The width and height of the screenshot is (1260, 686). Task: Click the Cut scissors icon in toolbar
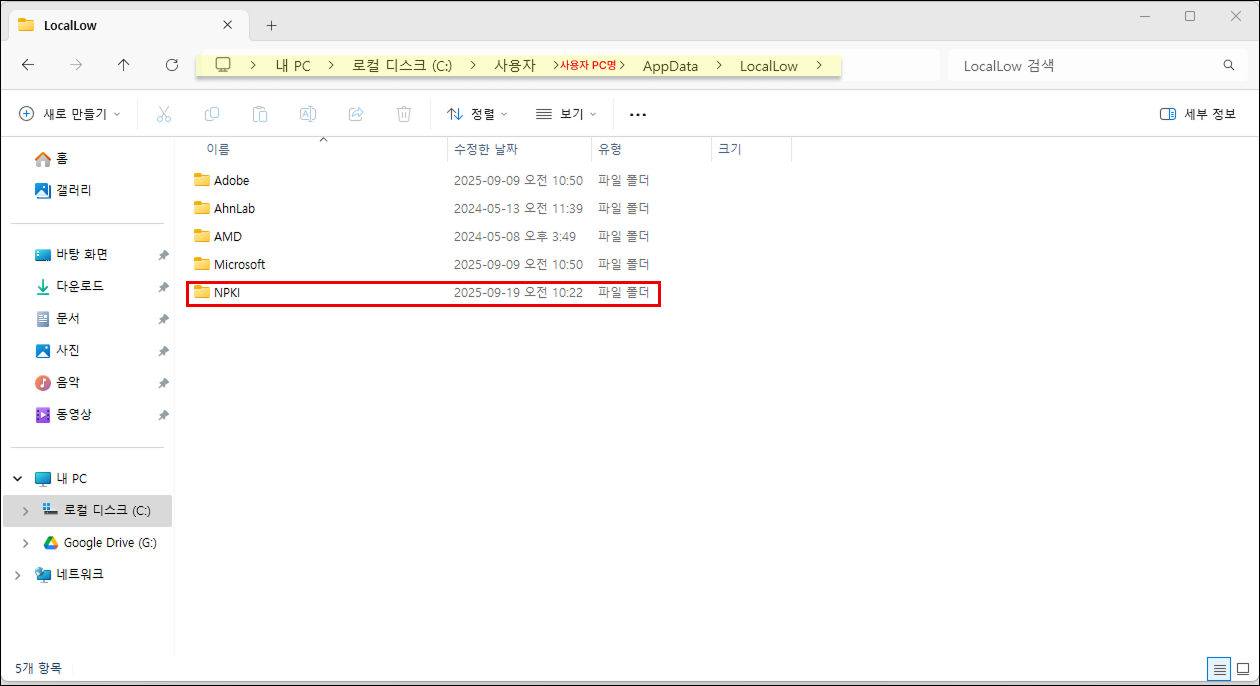[x=164, y=114]
